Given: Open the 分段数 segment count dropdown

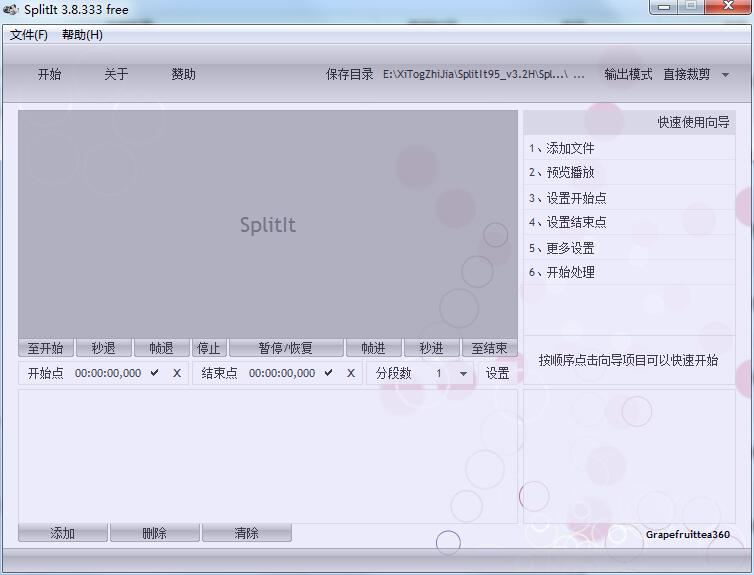Looking at the screenshot, I should click(x=462, y=373).
